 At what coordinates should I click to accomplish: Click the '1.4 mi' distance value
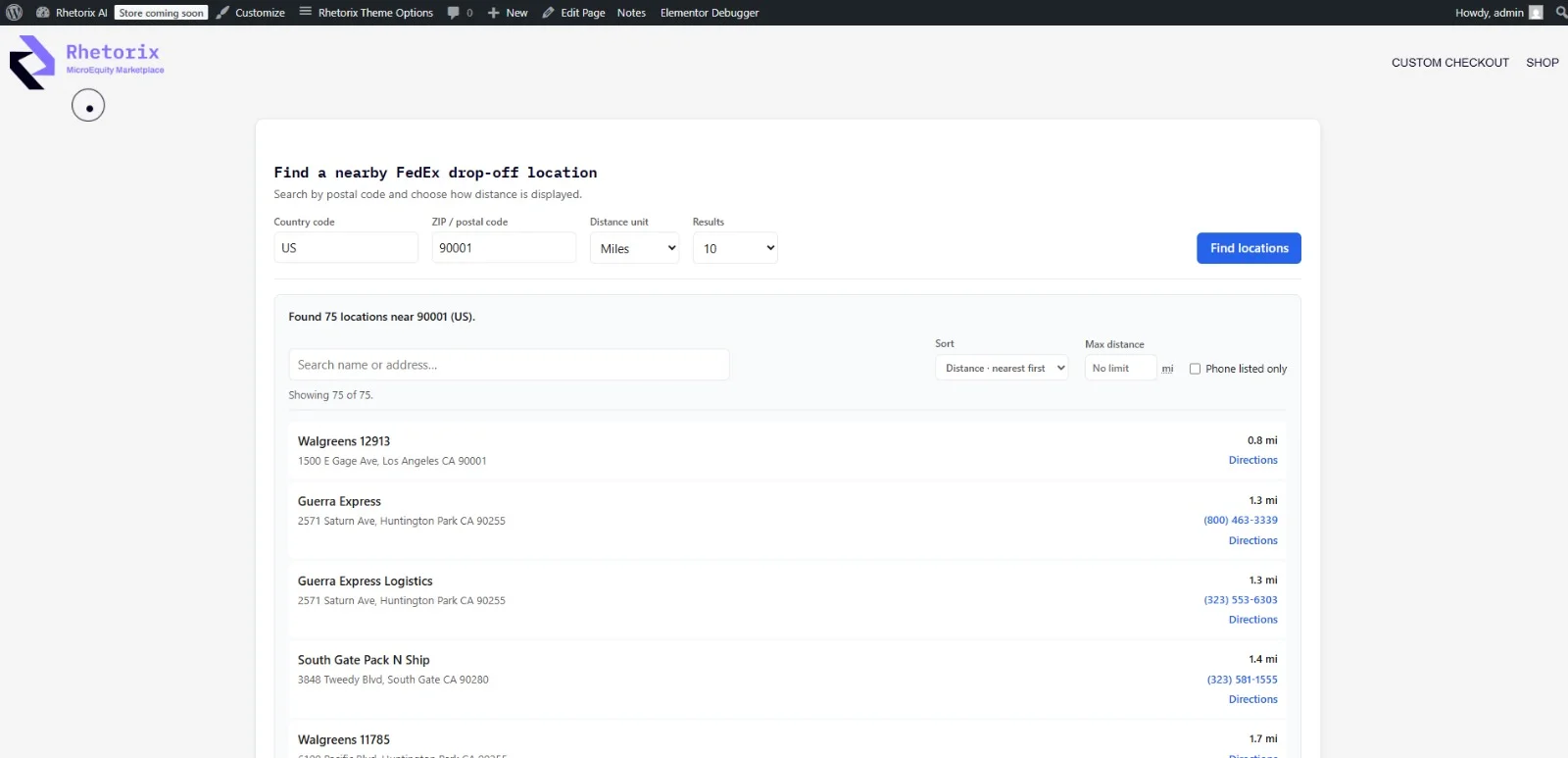1263,659
